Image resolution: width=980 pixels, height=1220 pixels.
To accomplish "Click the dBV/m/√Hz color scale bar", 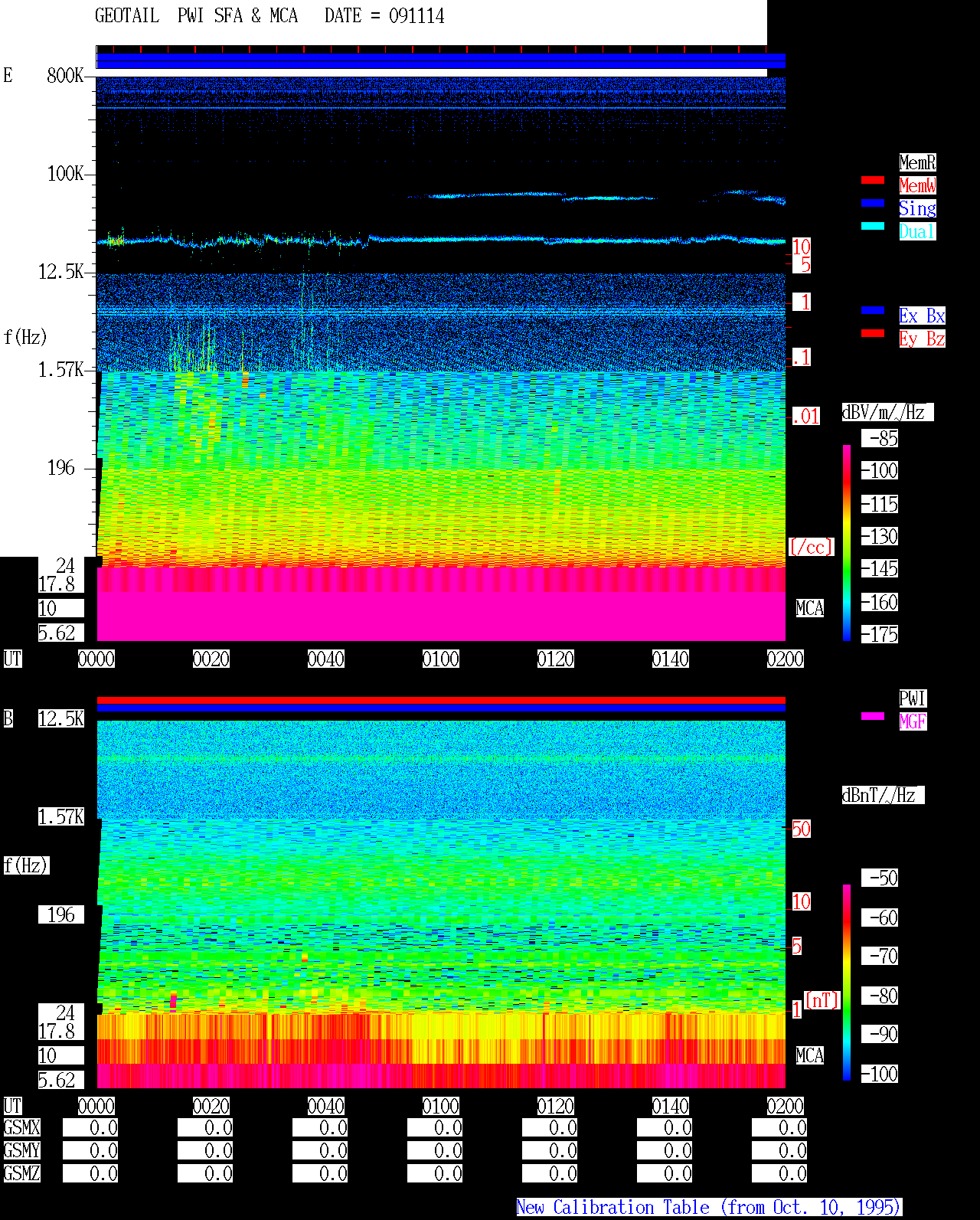I will coord(847,542).
